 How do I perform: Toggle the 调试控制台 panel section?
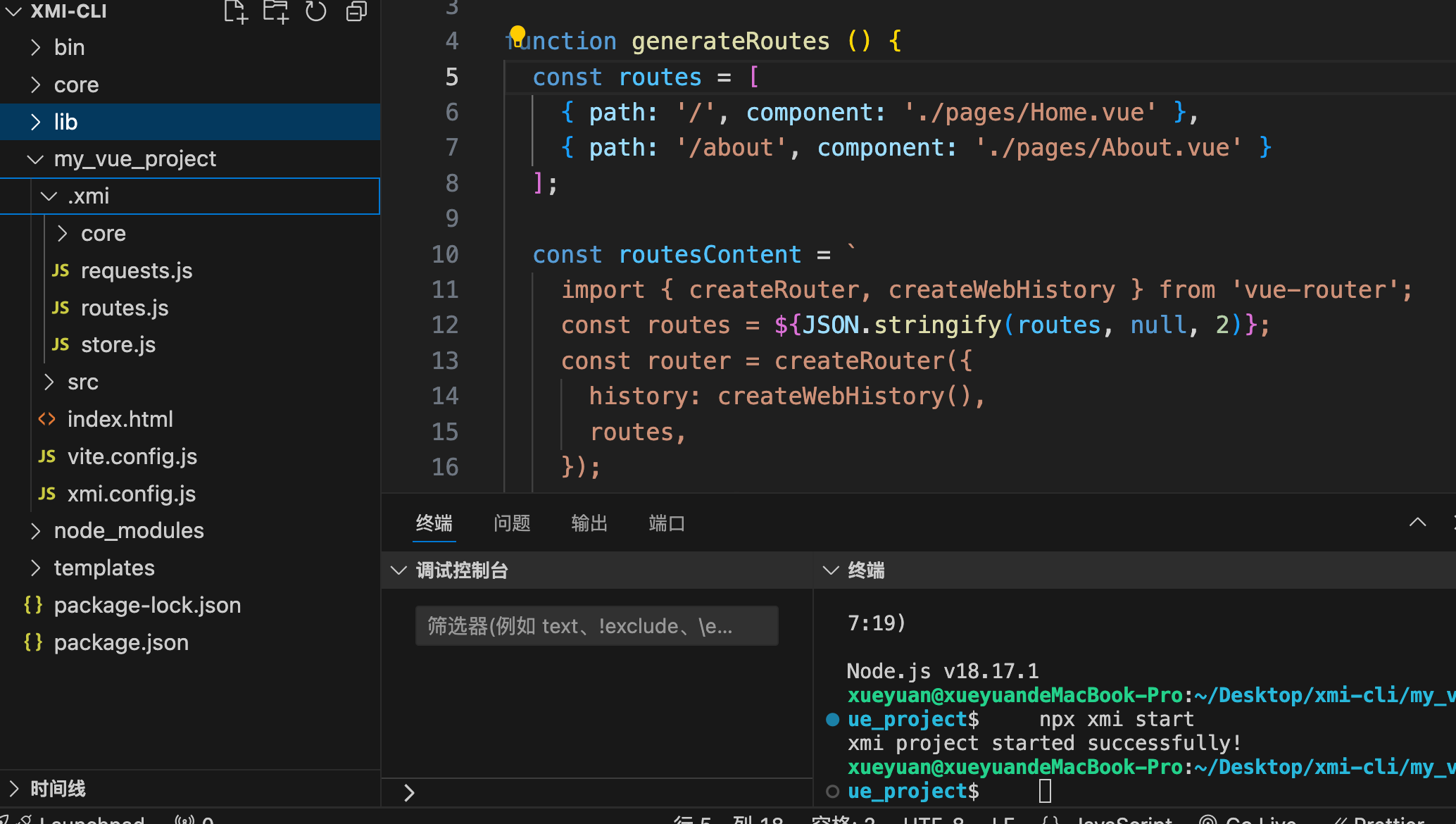click(x=399, y=571)
